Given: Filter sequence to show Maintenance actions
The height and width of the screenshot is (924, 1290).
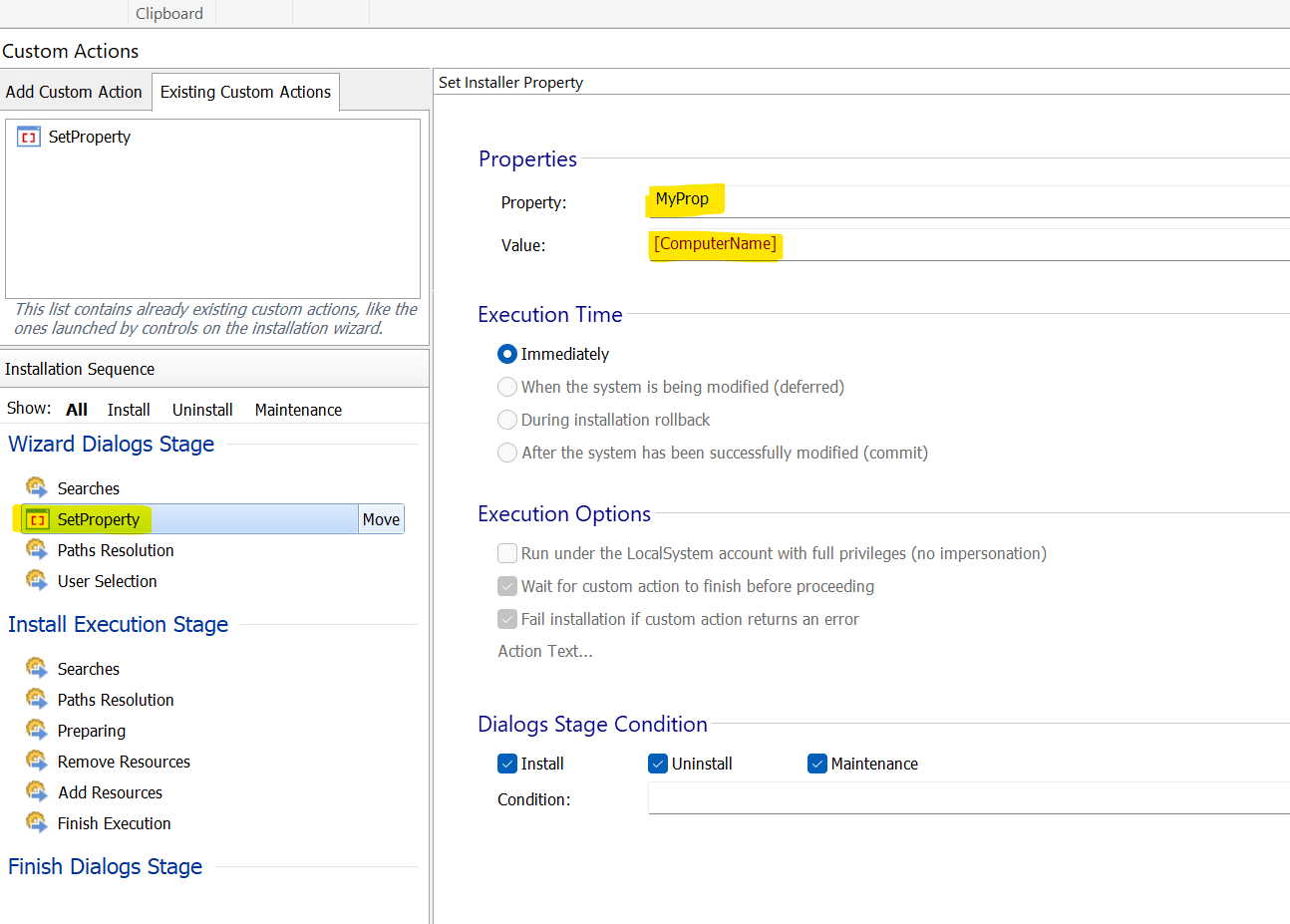Looking at the screenshot, I should (x=298, y=410).
